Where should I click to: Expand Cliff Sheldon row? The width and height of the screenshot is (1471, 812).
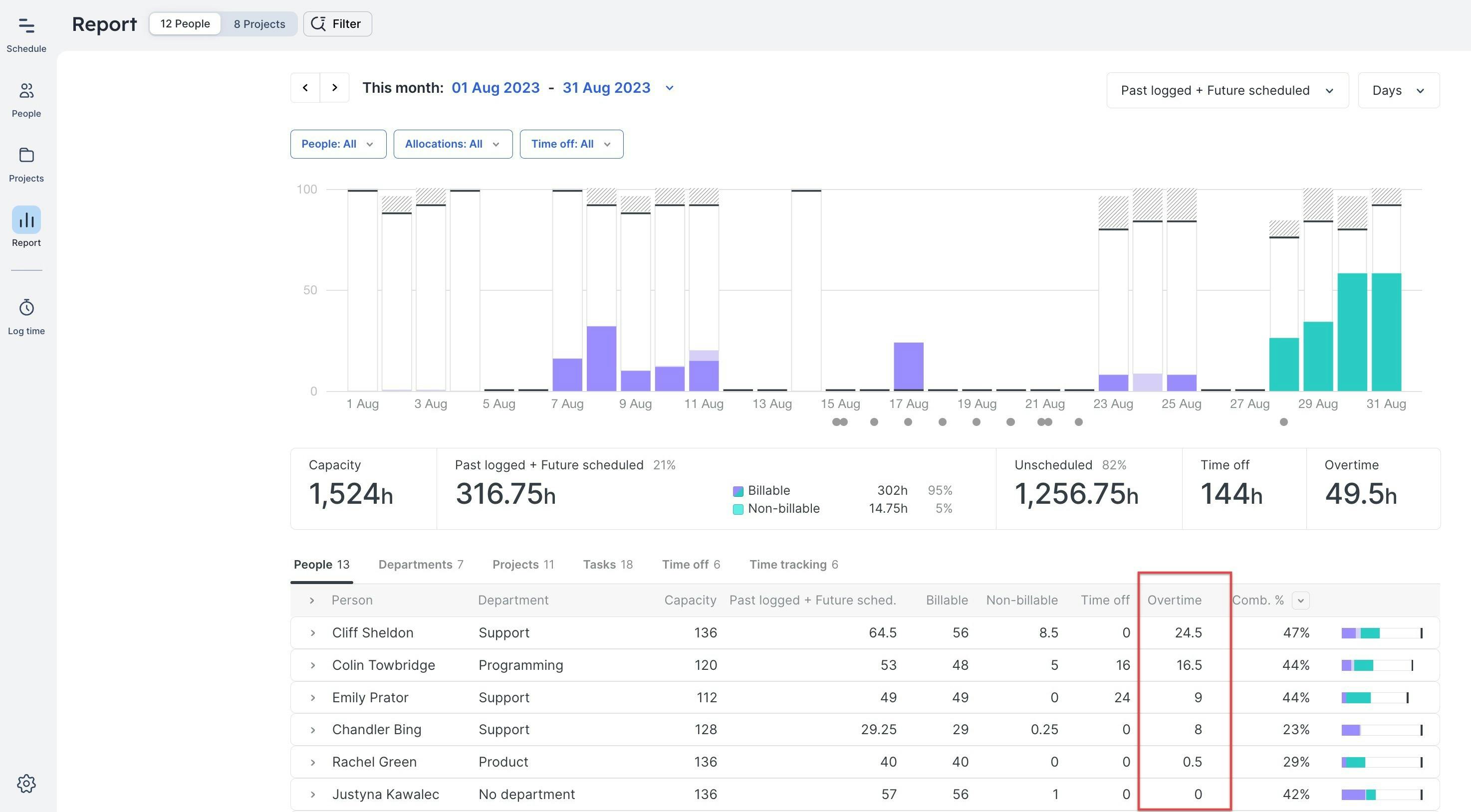(312, 633)
